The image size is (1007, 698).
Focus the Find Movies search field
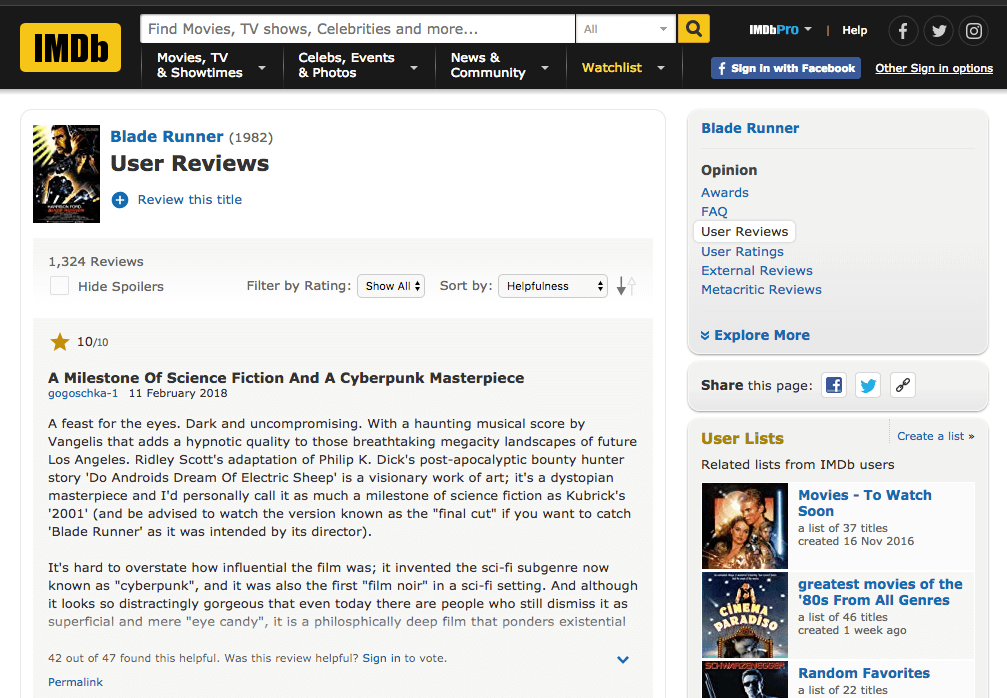(x=358, y=29)
